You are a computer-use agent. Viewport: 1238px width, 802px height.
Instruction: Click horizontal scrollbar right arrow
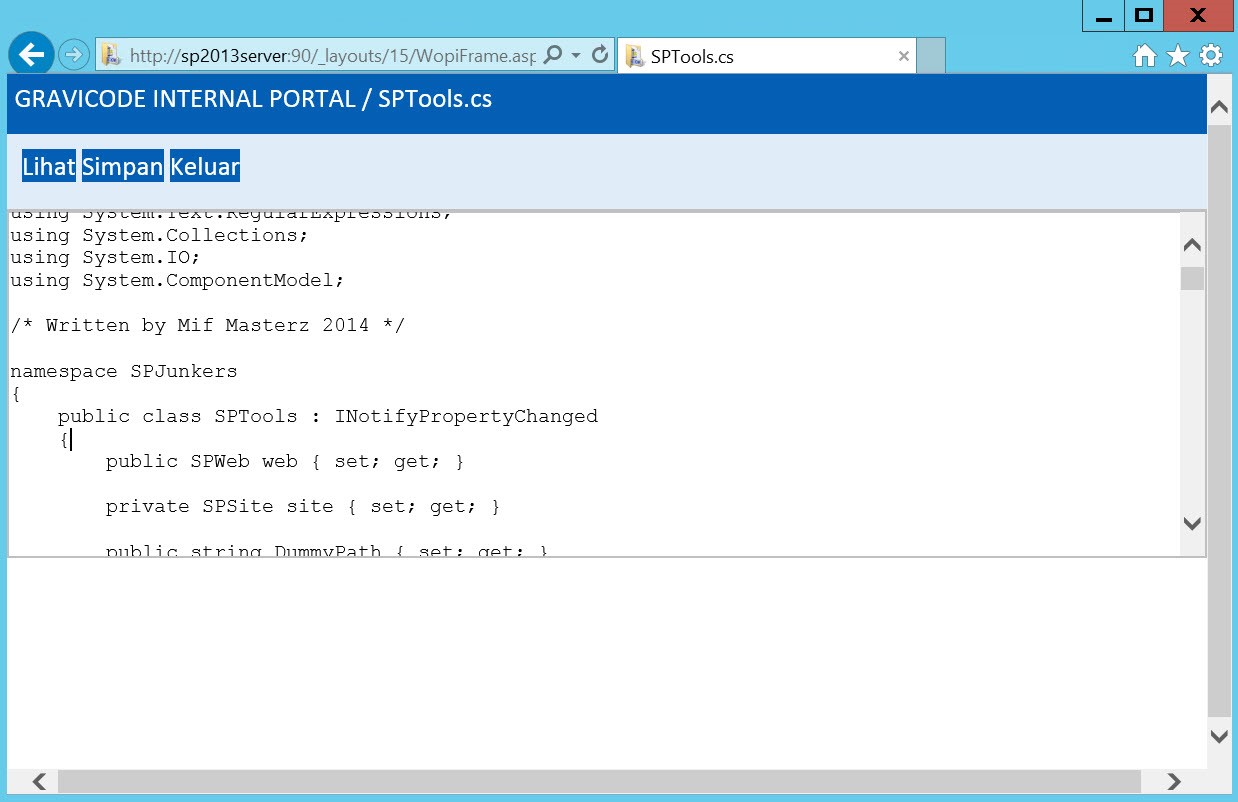tap(1174, 781)
